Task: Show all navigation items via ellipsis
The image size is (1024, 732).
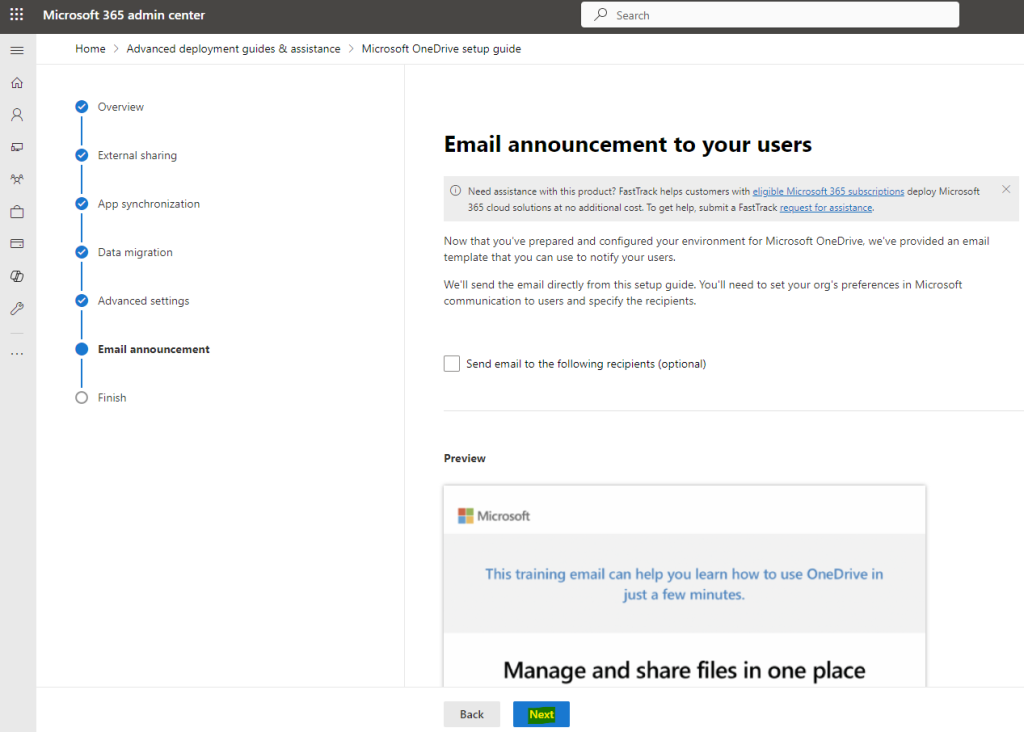Action: (x=17, y=354)
